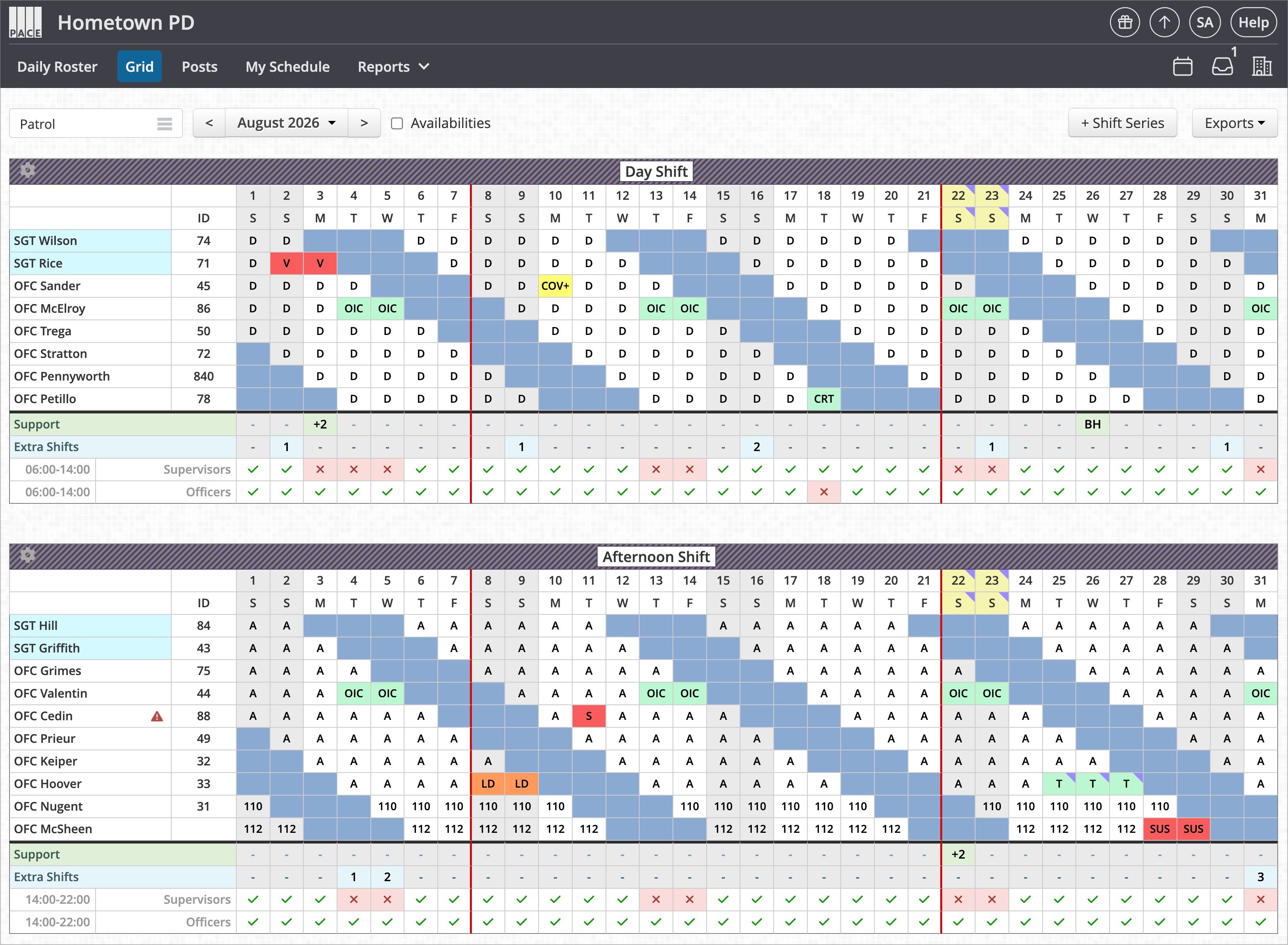Click Afternoon Support +2 on day 22
This screenshot has height=945, width=1288.
958,855
